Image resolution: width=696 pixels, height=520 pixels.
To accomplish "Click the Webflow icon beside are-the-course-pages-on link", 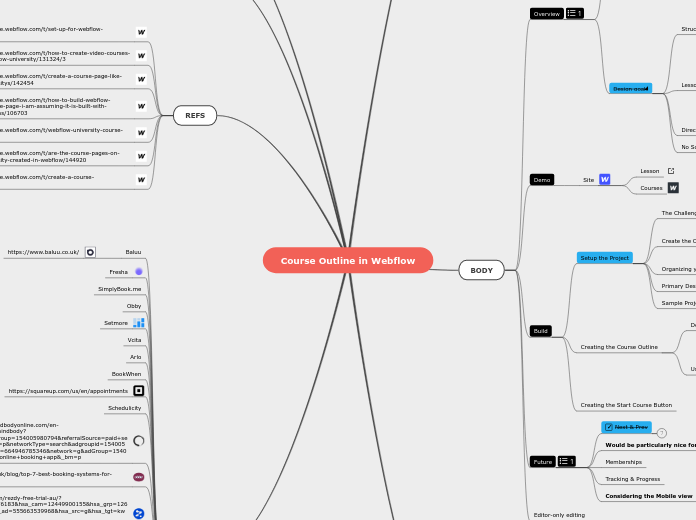I will (x=141, y=156).
